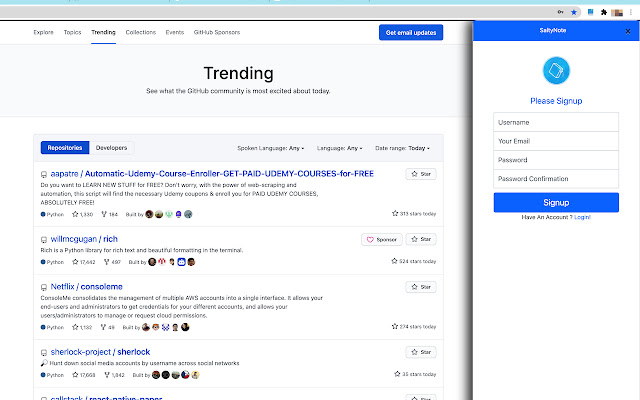This screenshot has width=640, height=400.
Task: Focus the Username input field
Action: click(x=555, y=122)
